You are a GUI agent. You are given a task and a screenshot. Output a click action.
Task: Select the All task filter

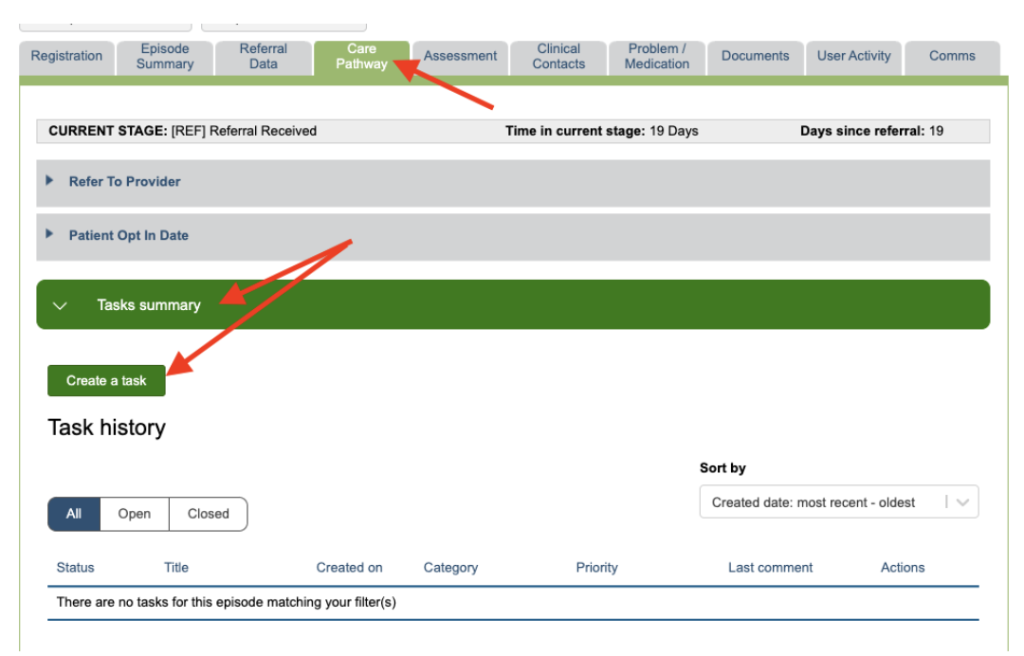(74, 514)
